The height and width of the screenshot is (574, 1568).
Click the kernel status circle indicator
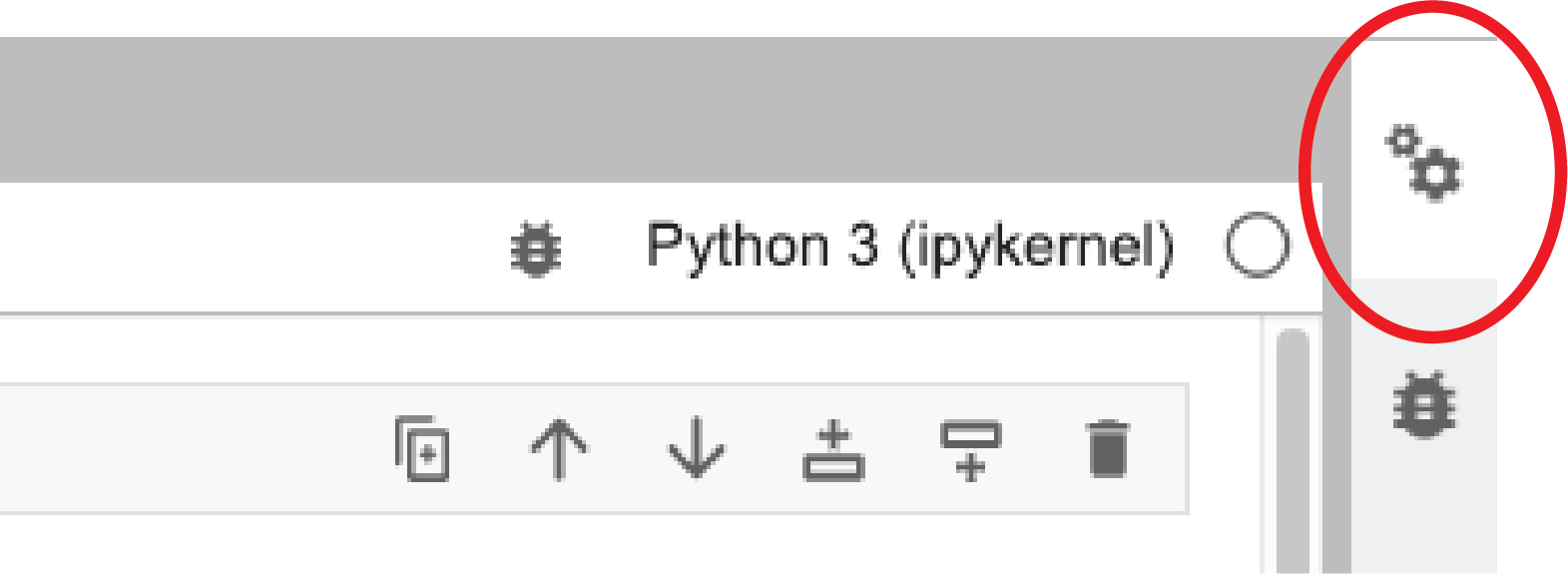[x=1257, y=245]
